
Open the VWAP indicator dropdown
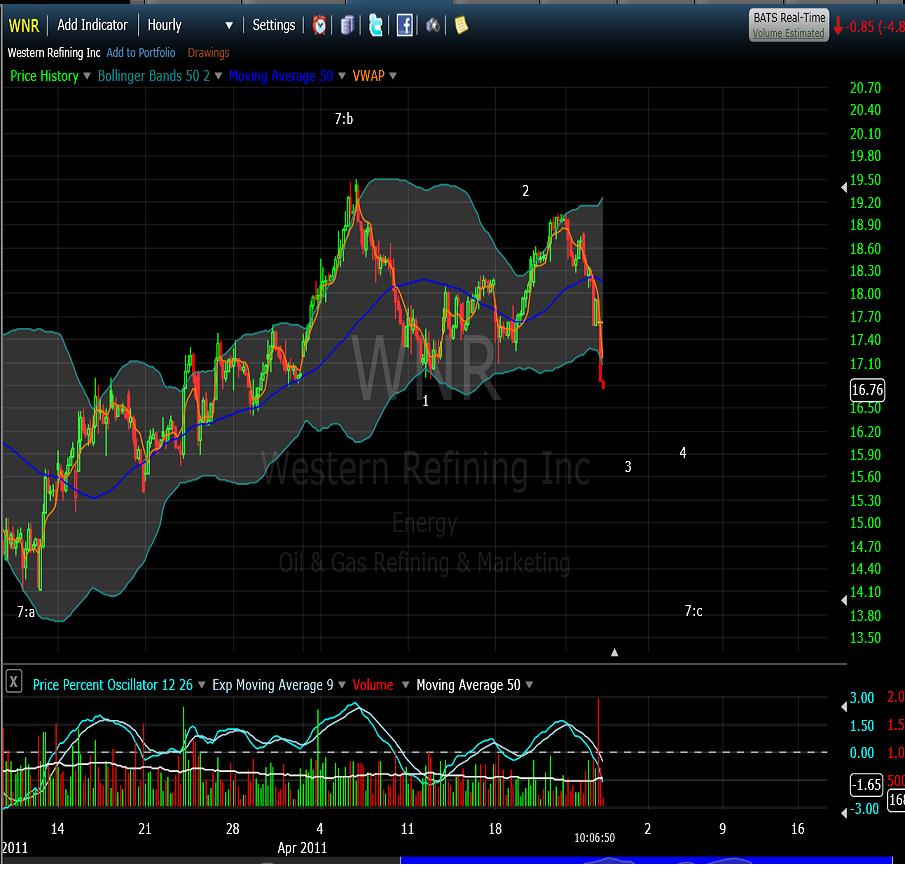[x=393, y=76]
